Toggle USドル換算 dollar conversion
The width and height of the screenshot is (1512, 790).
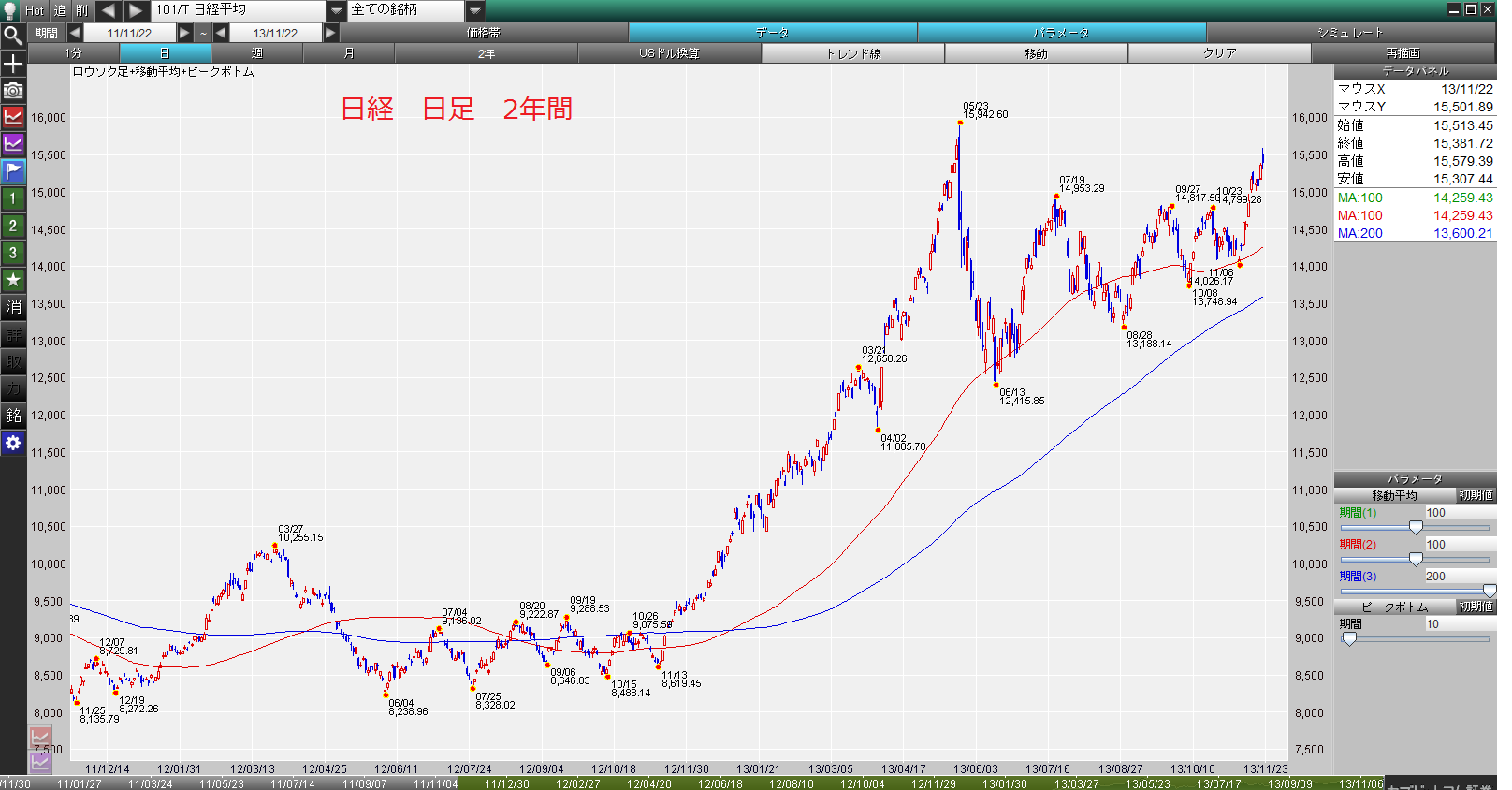coord(670,53)
